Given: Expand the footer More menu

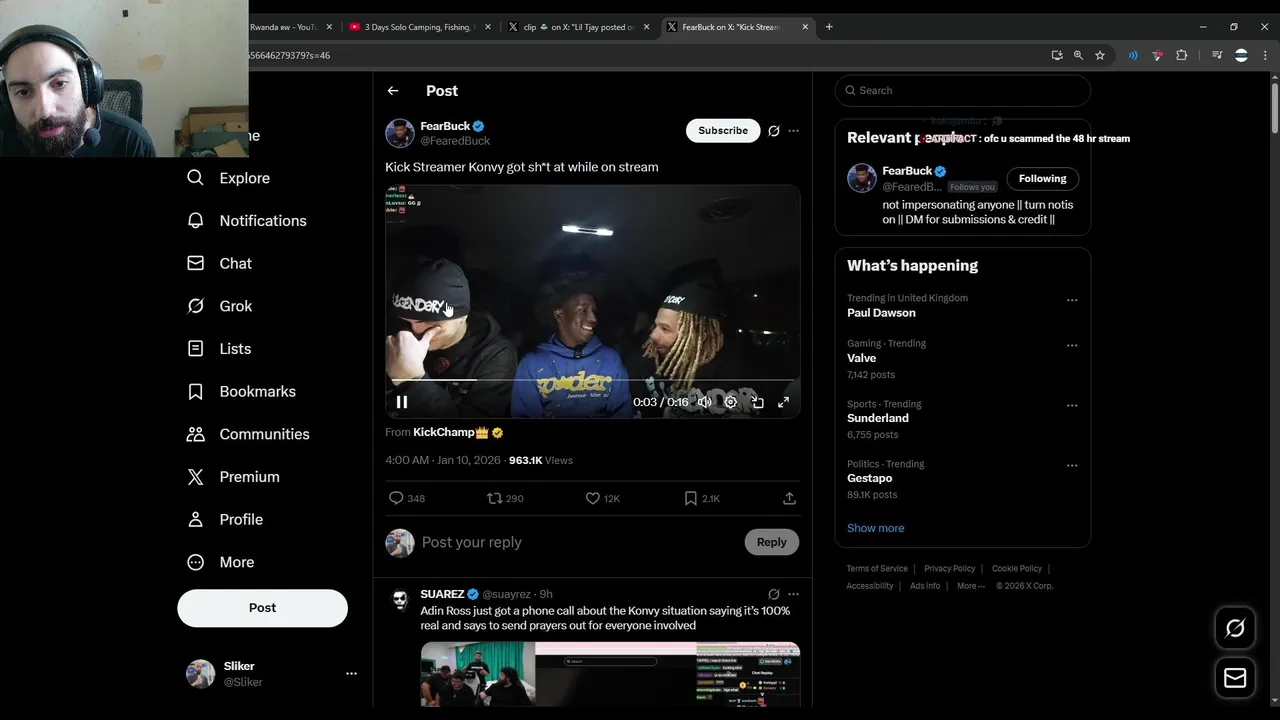Looking at the screenshot, I should pyautogui.click(x=970, y=586).
